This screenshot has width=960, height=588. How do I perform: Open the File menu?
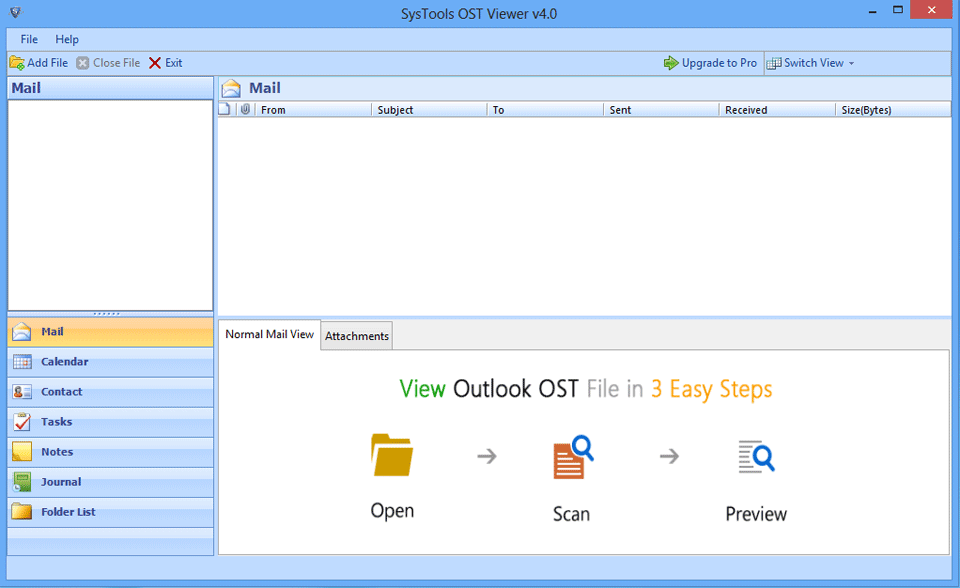(29, 39)
